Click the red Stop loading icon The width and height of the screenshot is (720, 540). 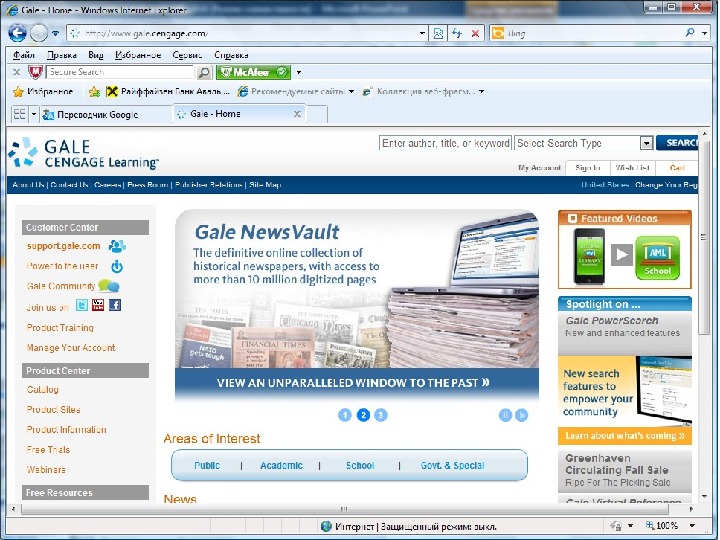tap(475, 34)
